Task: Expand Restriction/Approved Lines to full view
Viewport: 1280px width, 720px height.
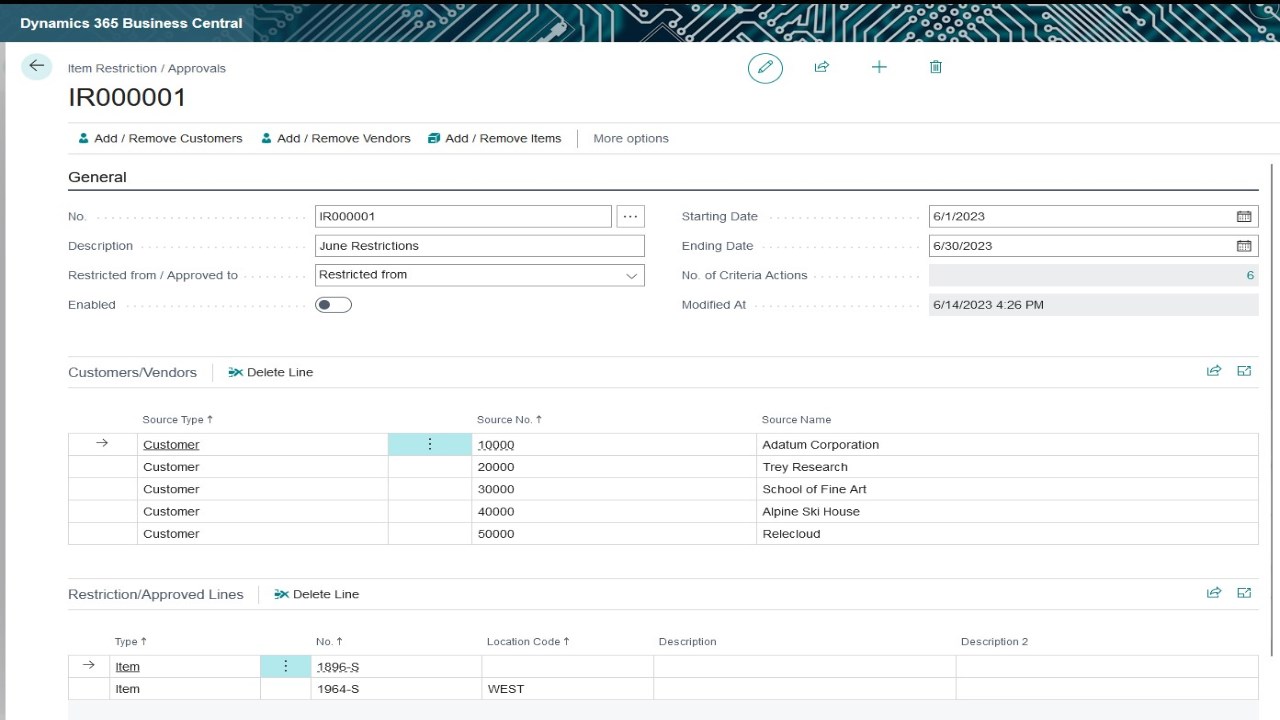Action: point(1244,593)
